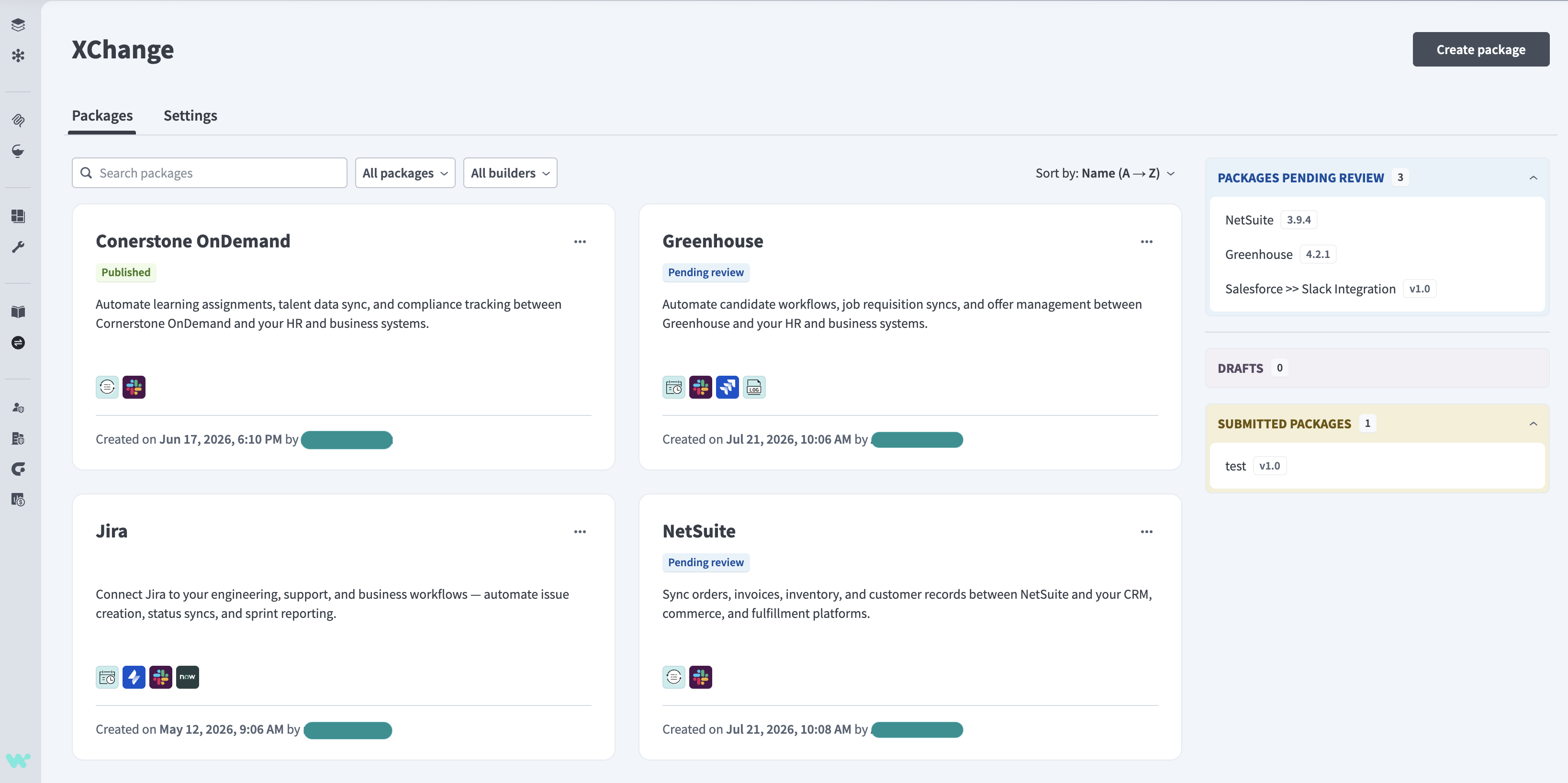
Task: Open the Jira package card title
Action: click(112, 531)
